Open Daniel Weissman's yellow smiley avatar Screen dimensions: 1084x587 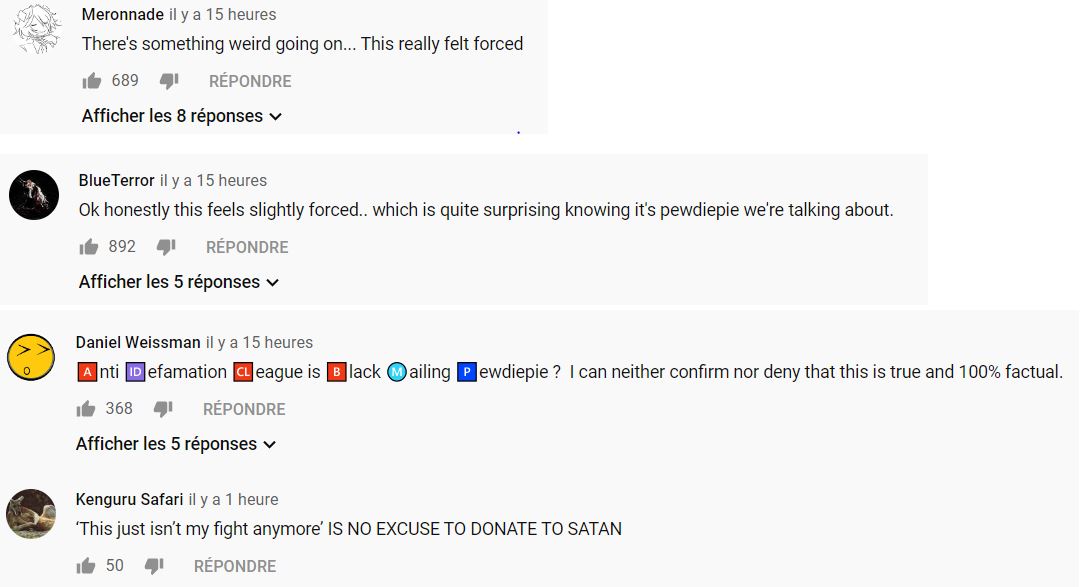point(31,357)
